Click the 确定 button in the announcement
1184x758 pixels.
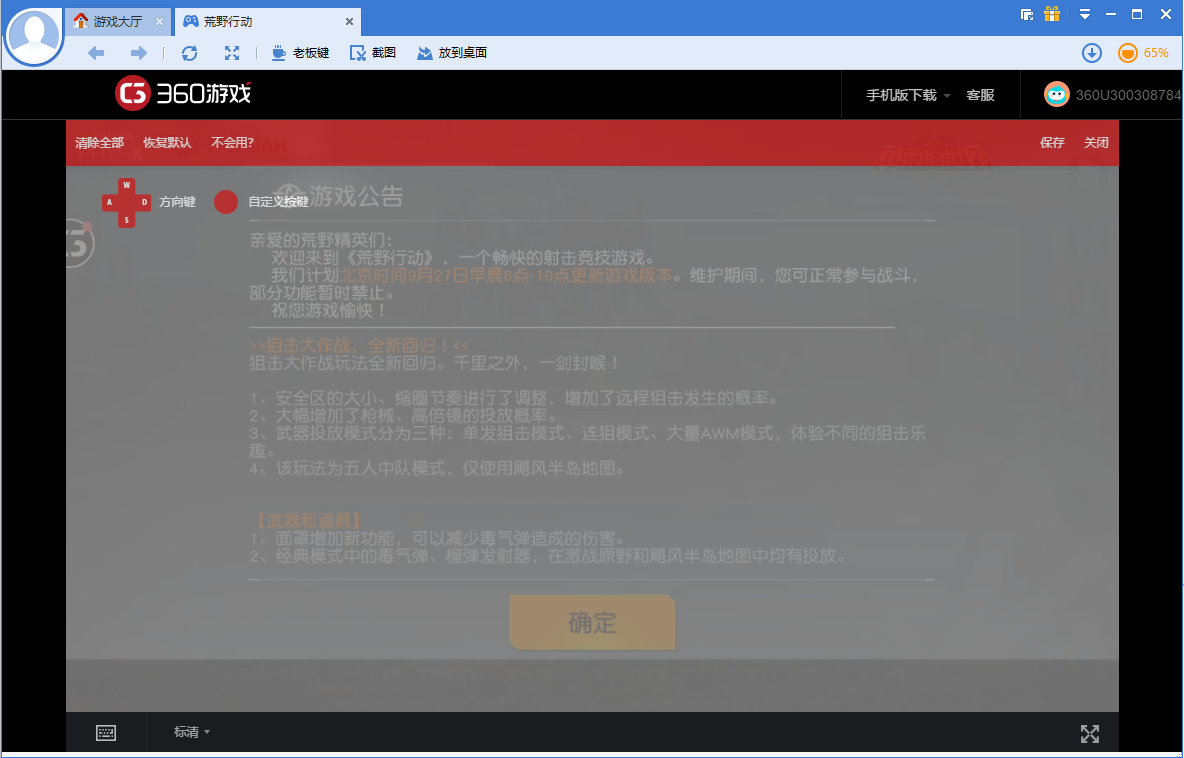[x=592, y=622]
